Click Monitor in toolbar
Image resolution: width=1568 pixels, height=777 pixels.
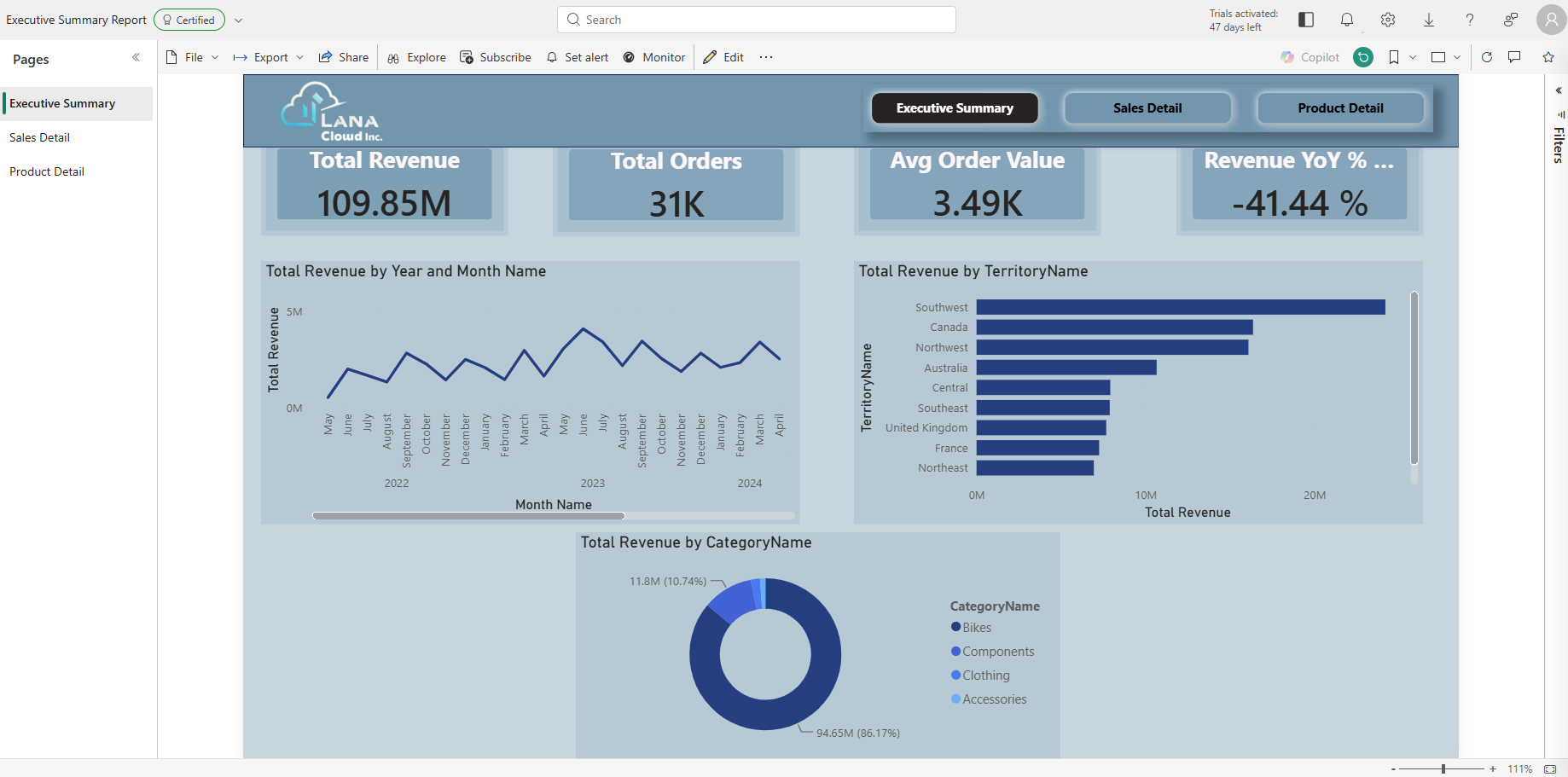[654, 57]
